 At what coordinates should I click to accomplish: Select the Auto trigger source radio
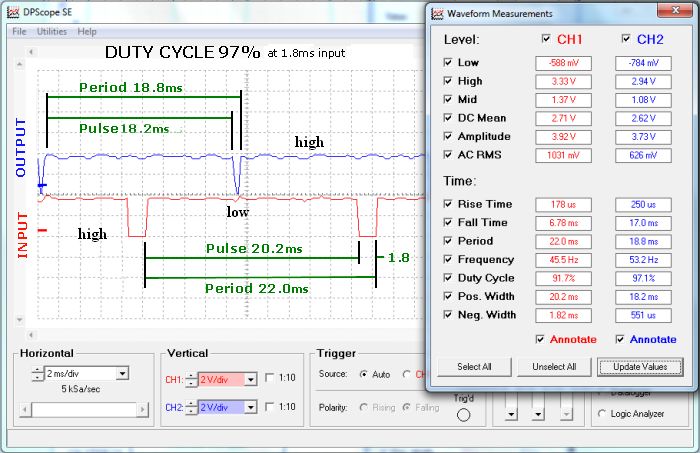364,374
